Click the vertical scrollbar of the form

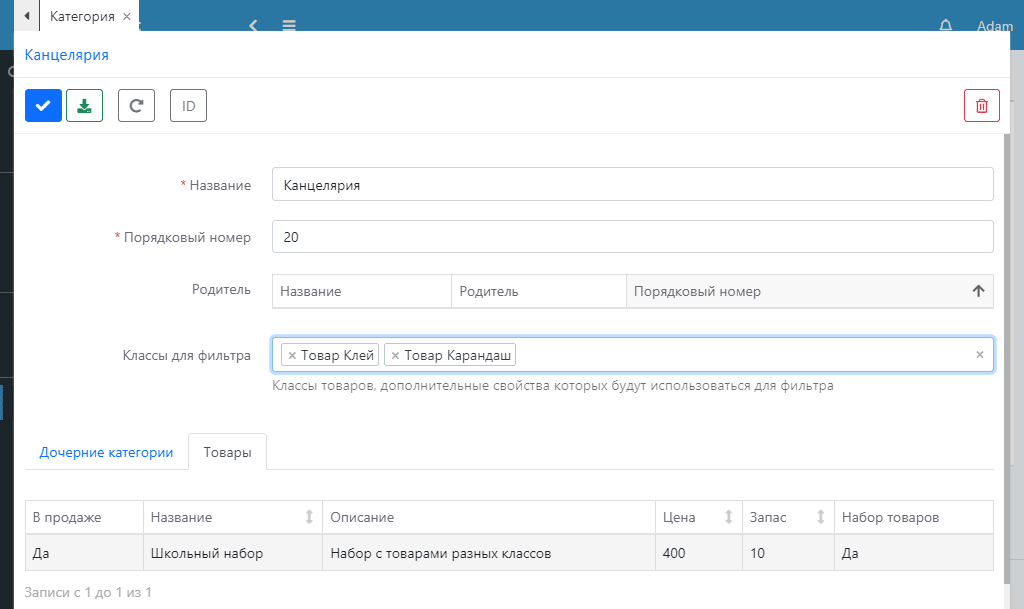(x=1006, y=359)
